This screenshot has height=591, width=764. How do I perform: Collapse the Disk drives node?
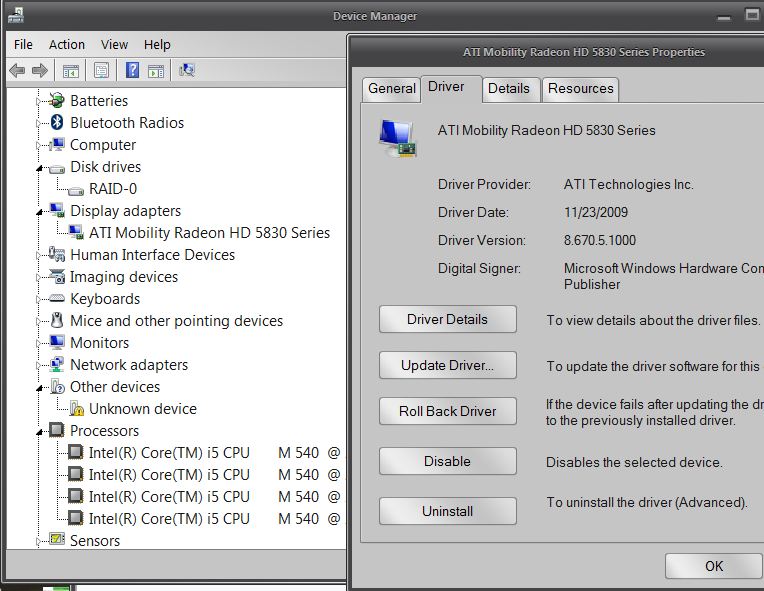coord(39,168)
